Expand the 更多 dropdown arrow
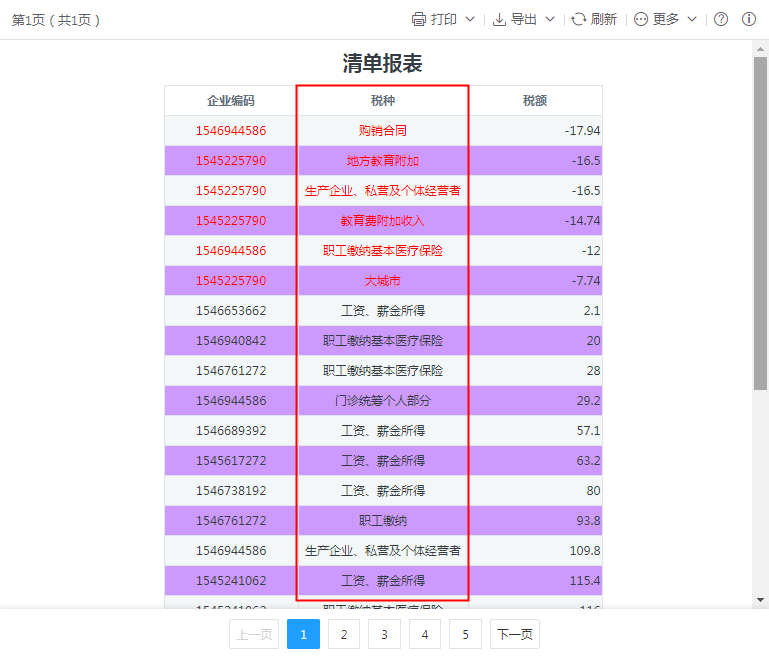Screen dimensions: 769x659 tap(692, 20)
